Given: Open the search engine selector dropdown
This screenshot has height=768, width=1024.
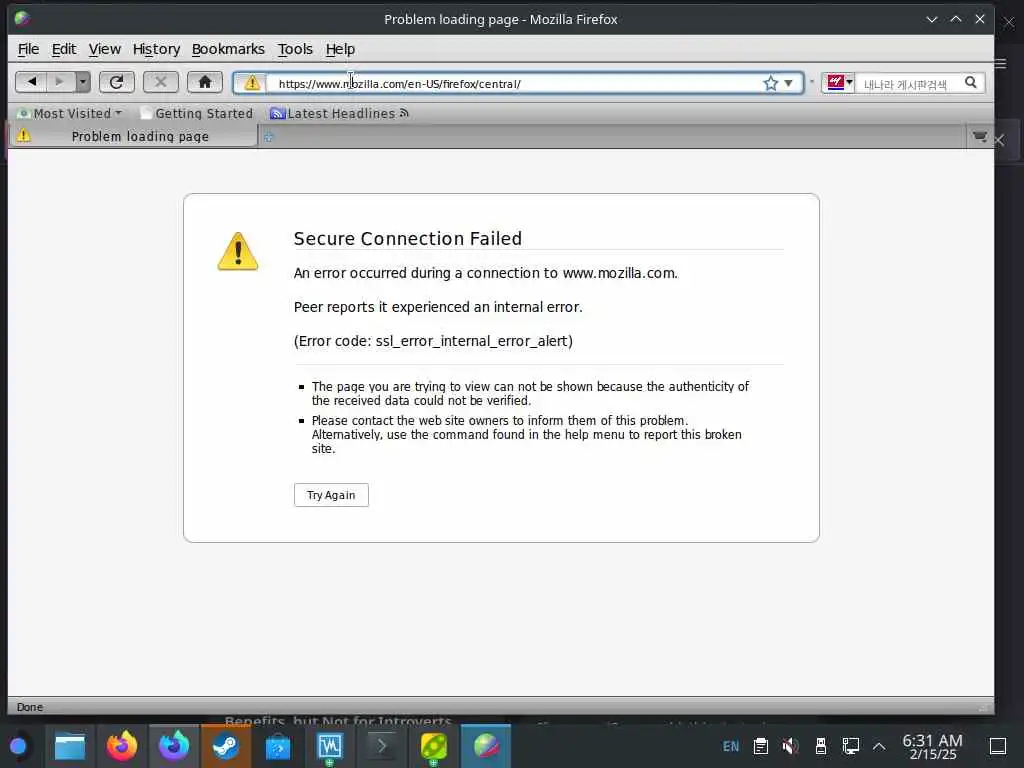Looking at the screenshot, I should pyautogui.click(x=839, y=83).
